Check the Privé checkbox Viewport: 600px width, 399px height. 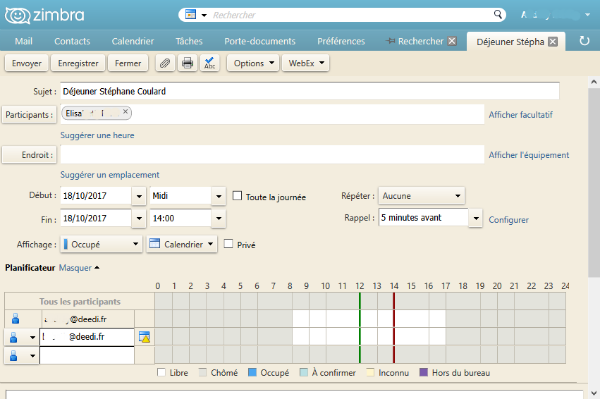[x=228, y=244]
